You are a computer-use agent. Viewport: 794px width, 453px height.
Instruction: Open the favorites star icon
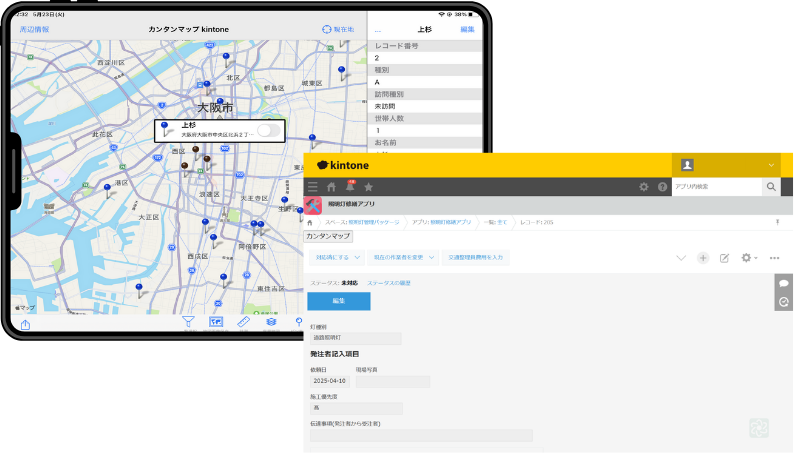pos(369,187)
